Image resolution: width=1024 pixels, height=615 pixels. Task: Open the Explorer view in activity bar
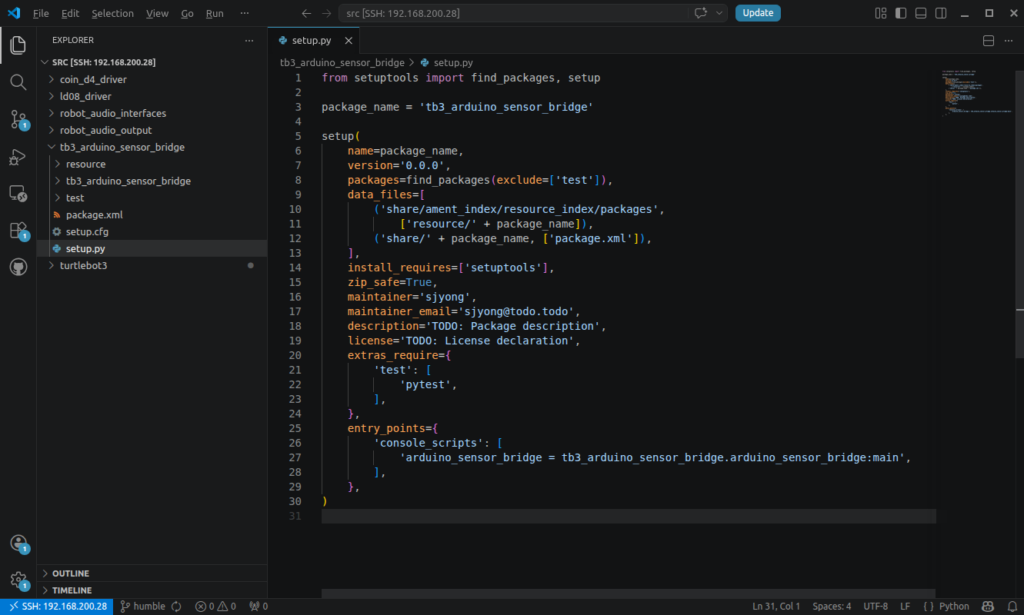pyautogui.click(x=18, y=45)
